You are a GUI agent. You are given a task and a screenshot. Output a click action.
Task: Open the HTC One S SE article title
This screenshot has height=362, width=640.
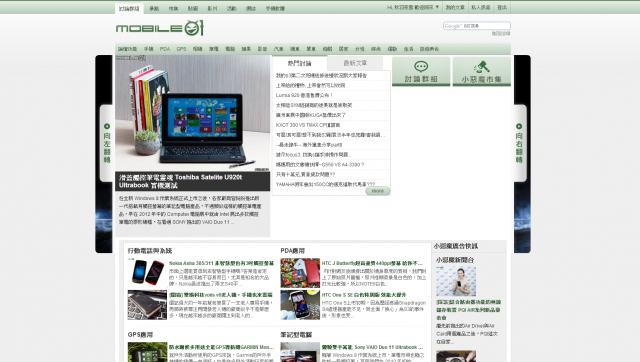pyautogui.click(x=364, y=295)
